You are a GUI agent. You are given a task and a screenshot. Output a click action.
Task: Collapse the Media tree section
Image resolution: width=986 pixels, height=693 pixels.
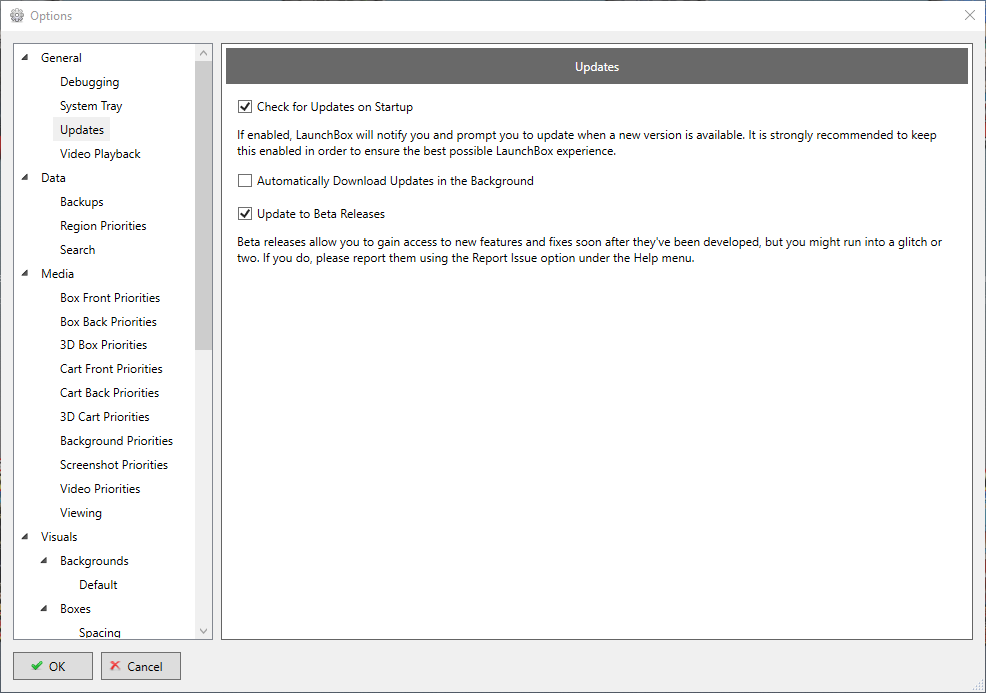(x=25, y=273)
